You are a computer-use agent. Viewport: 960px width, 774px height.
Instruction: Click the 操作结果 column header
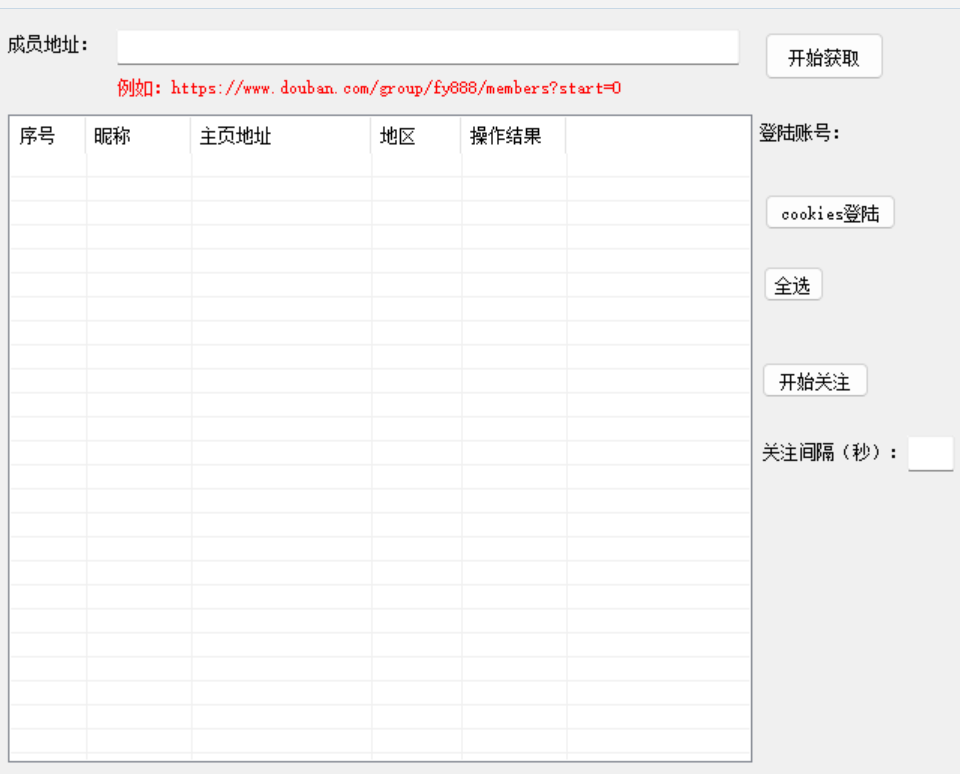(x=513, y=135)
